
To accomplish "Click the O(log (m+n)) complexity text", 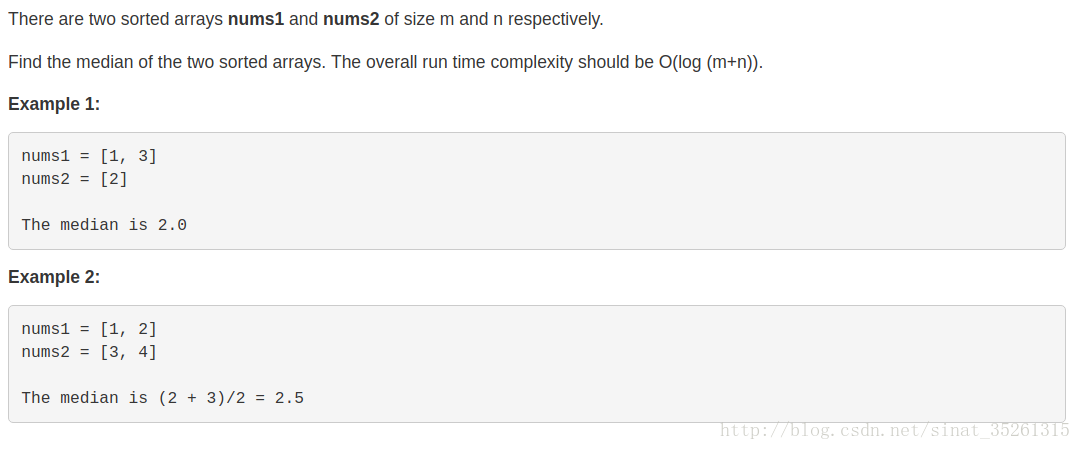I will coord(710,62).
